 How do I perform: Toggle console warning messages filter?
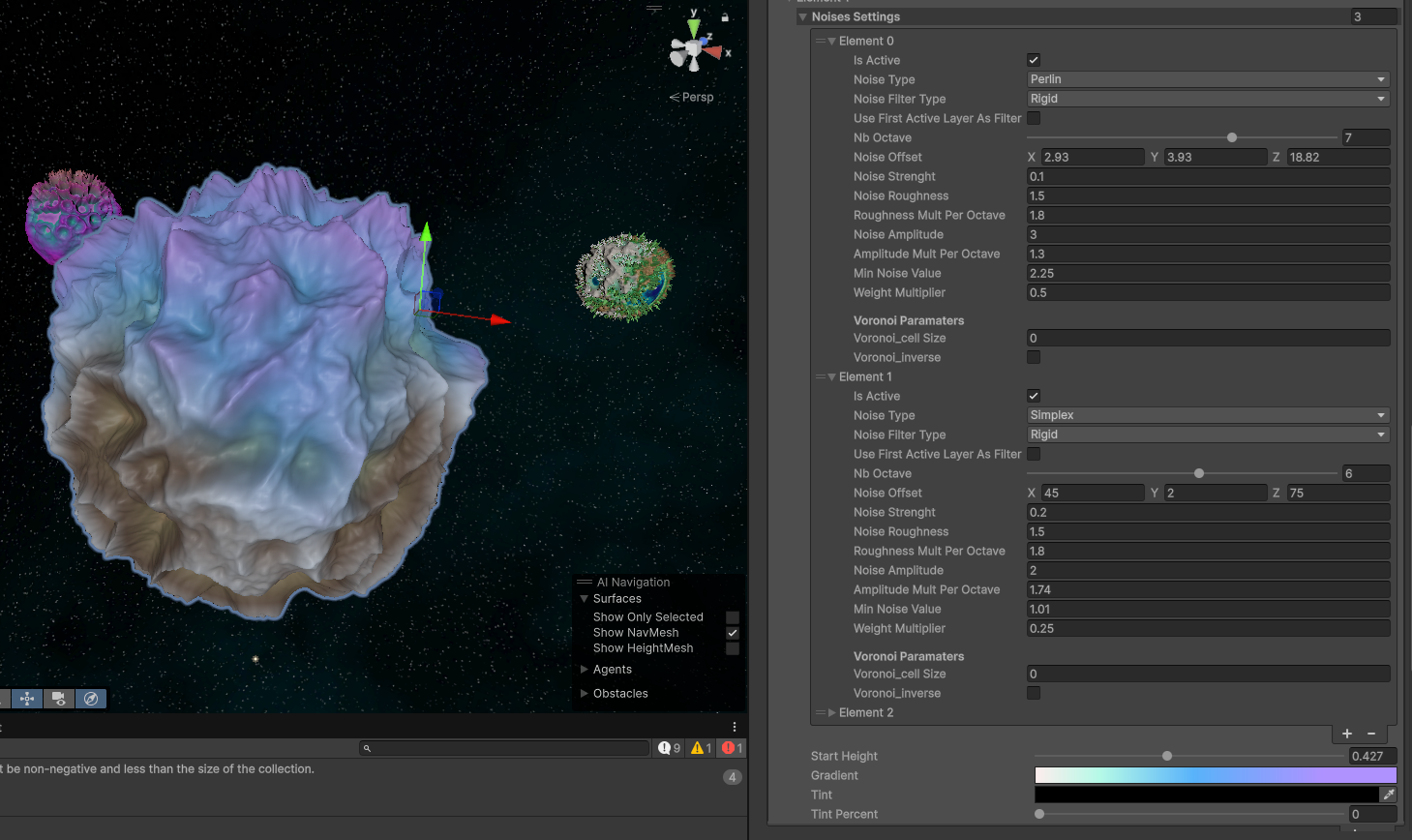click(701, 748)
